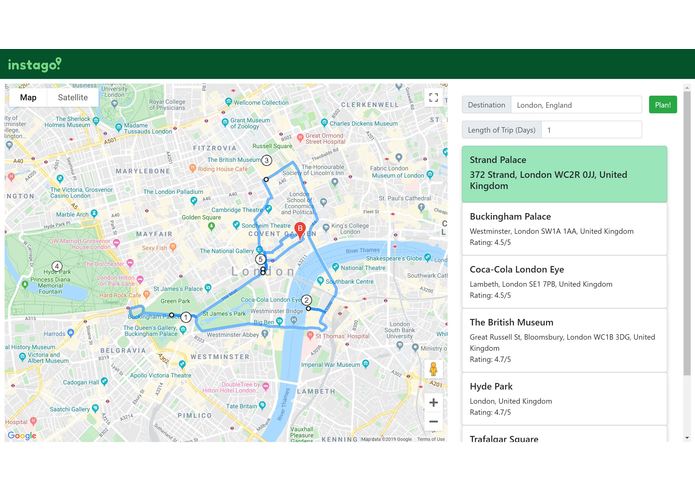The image size is (695, 494).
Task: Click the Madame Tussauds London pin
Action: point(118,127)
